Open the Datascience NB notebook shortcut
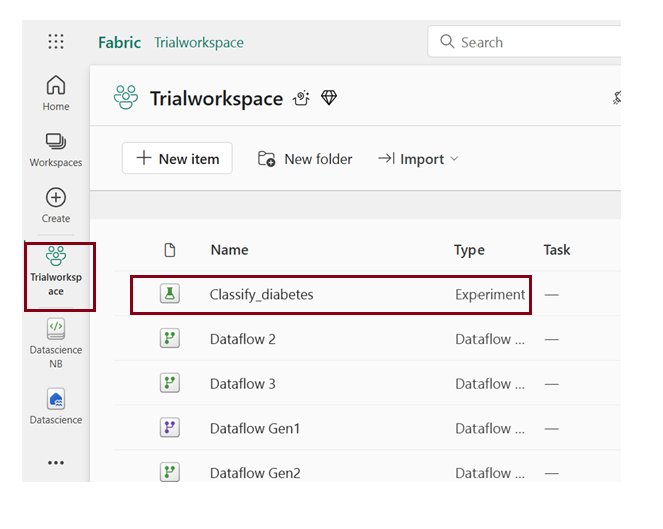The height and width of the screenshot is (529, 663). point(56,341)
